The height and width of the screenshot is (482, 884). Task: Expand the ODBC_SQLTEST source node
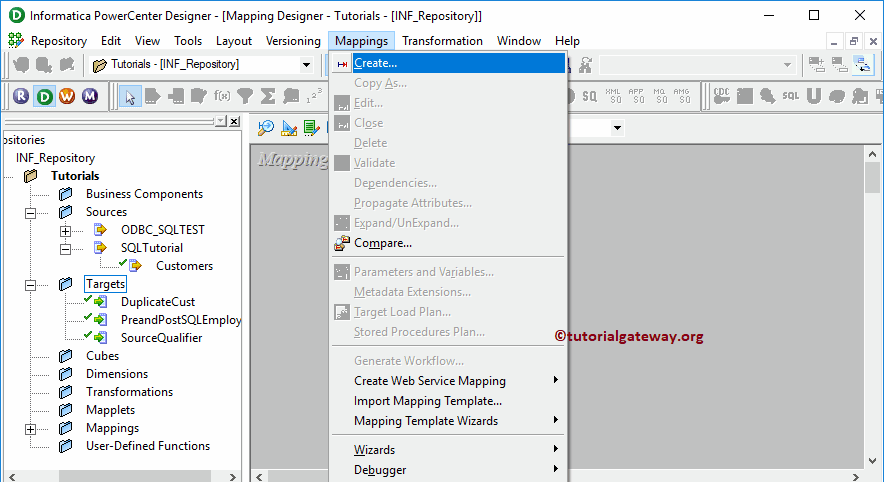[65, 231]
